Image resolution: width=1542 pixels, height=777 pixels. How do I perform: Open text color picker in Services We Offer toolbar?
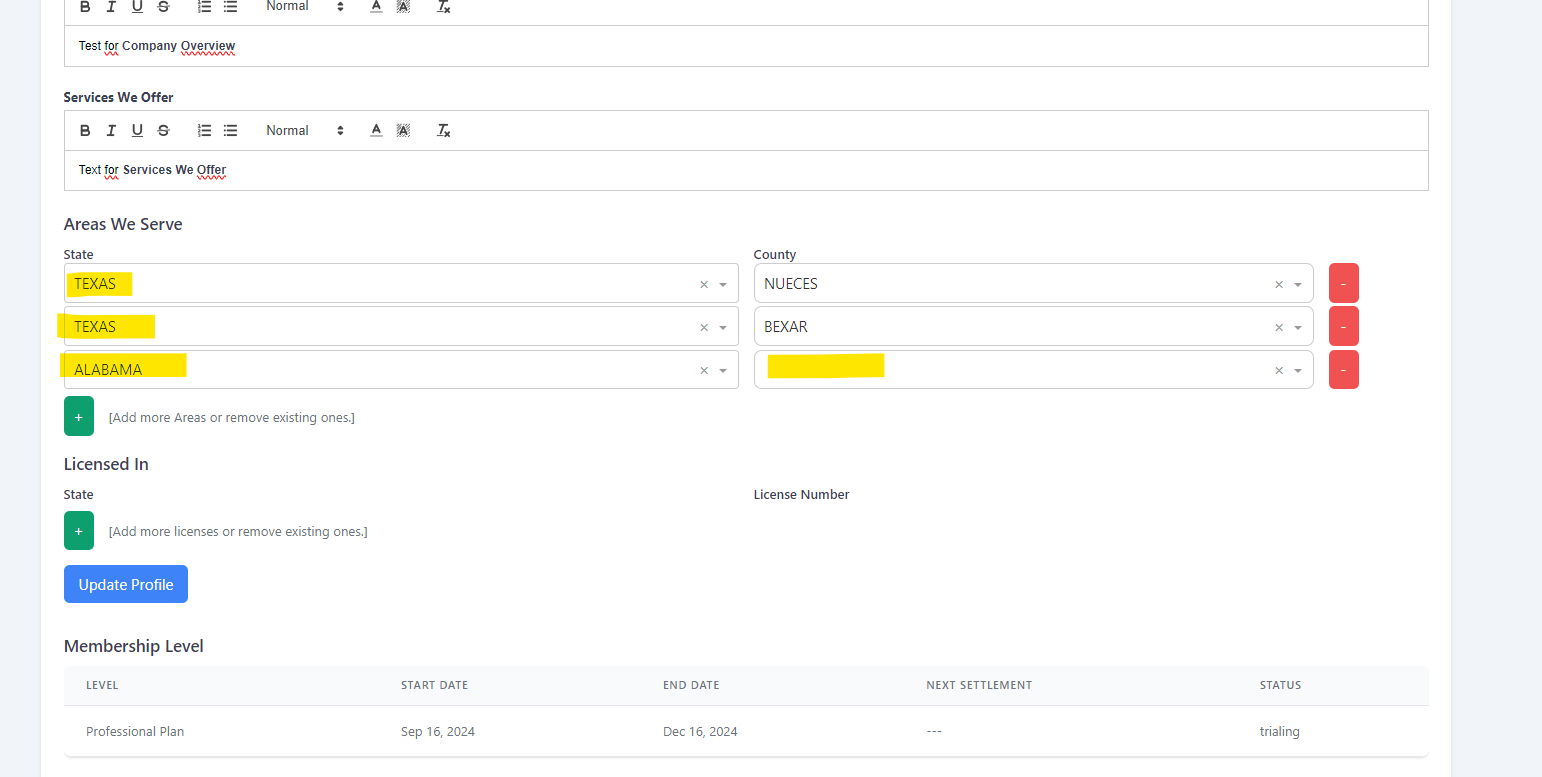point(376,131)
